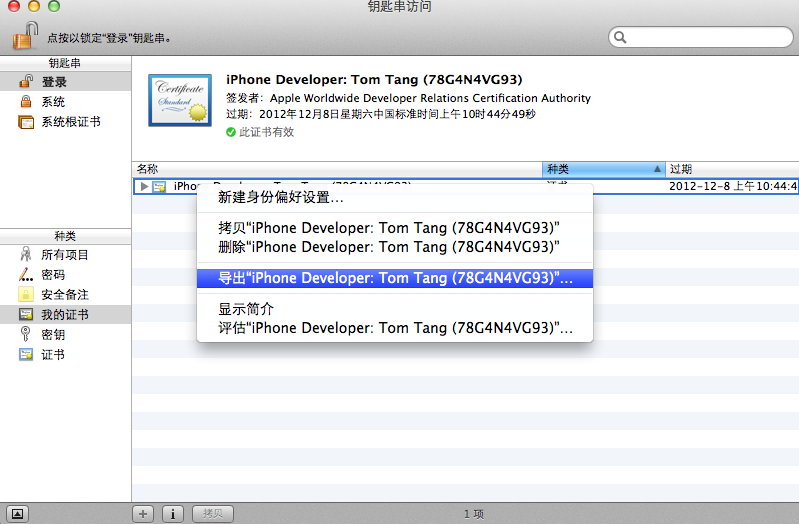Screen dimensions: 799x524
Task: Expand the iPhone Developer certificate row triangle
Action: [x=144, y=187]
